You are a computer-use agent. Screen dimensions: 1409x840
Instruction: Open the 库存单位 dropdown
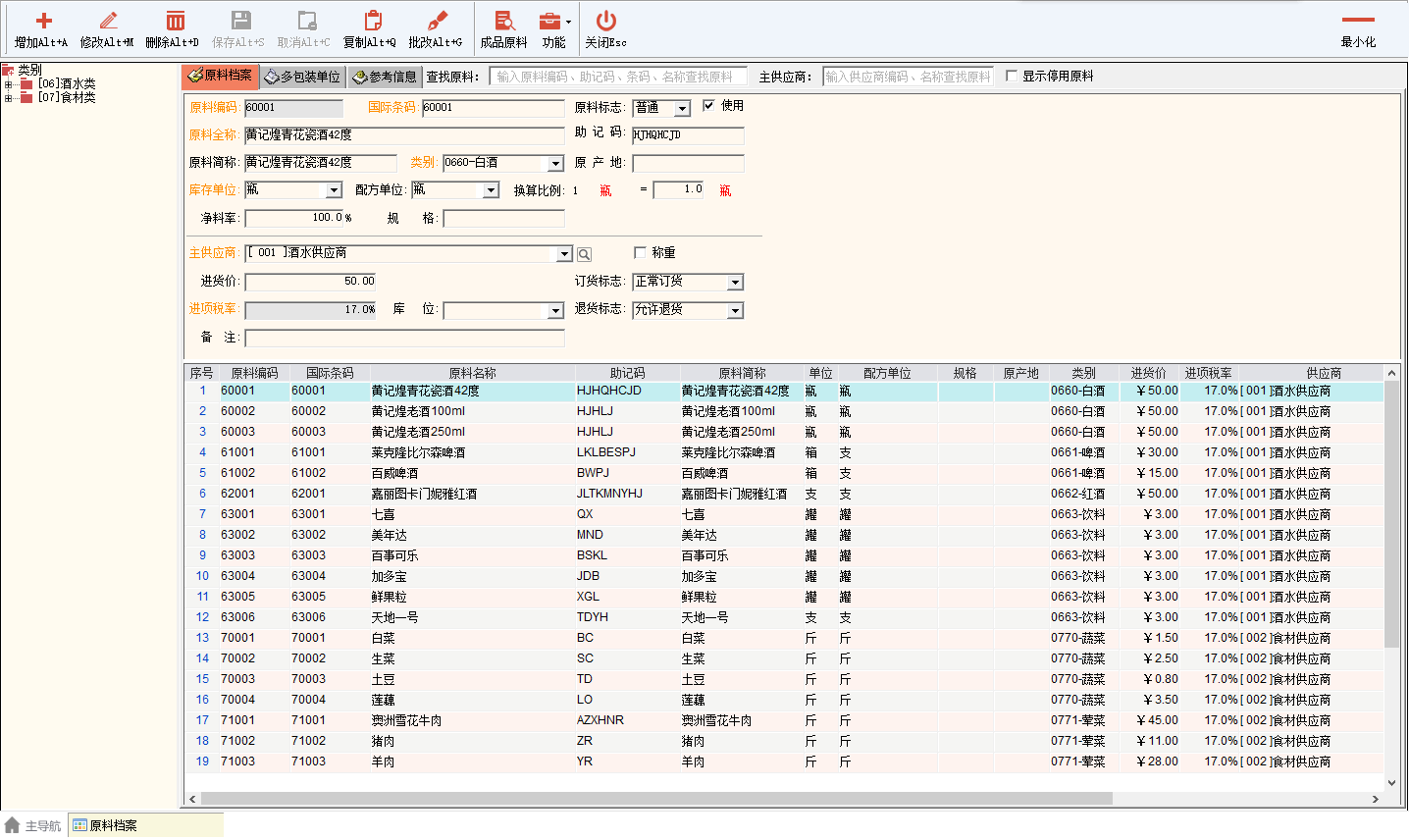click(x=334, y=190)
